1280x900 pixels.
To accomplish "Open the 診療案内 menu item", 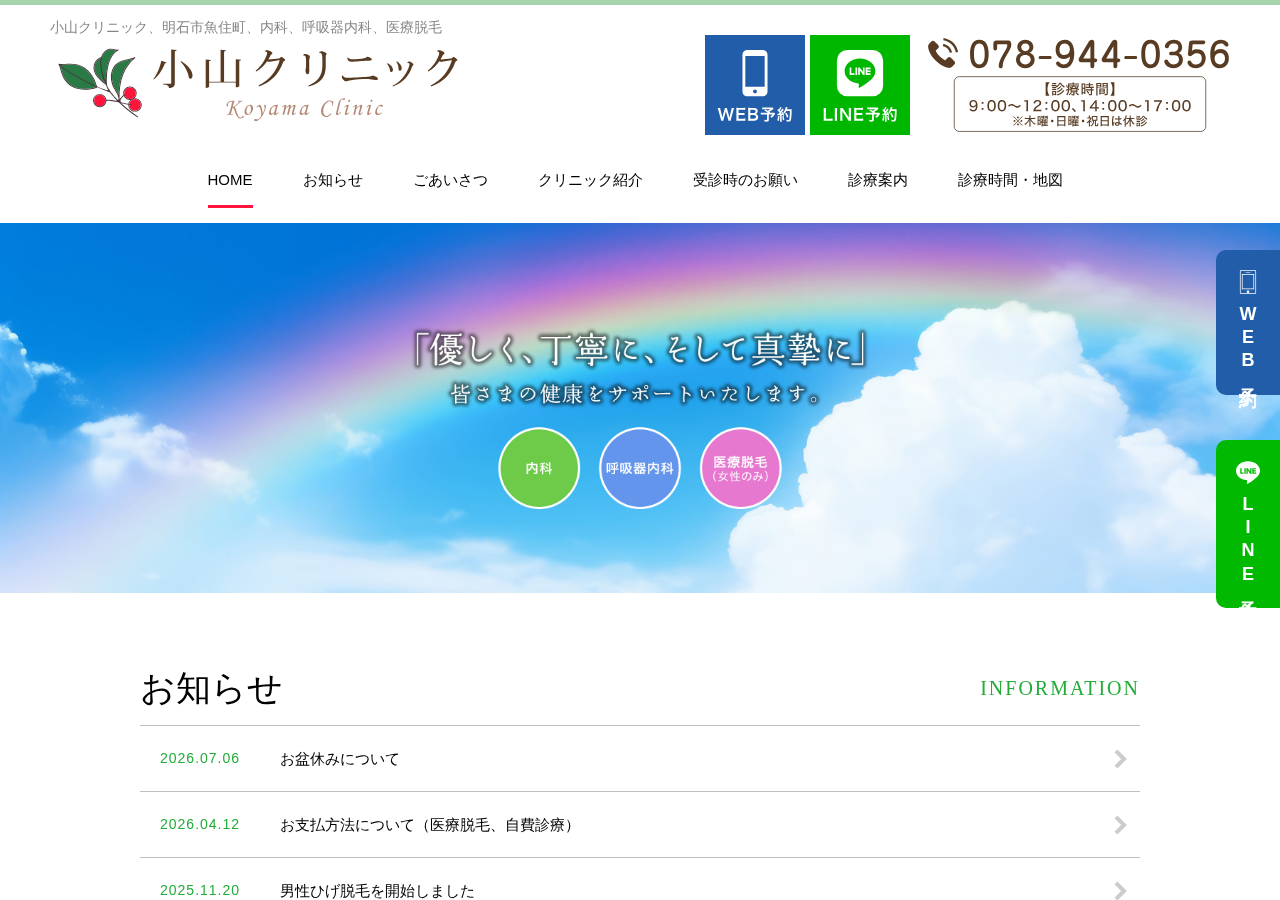I will [x=878, y=180].
